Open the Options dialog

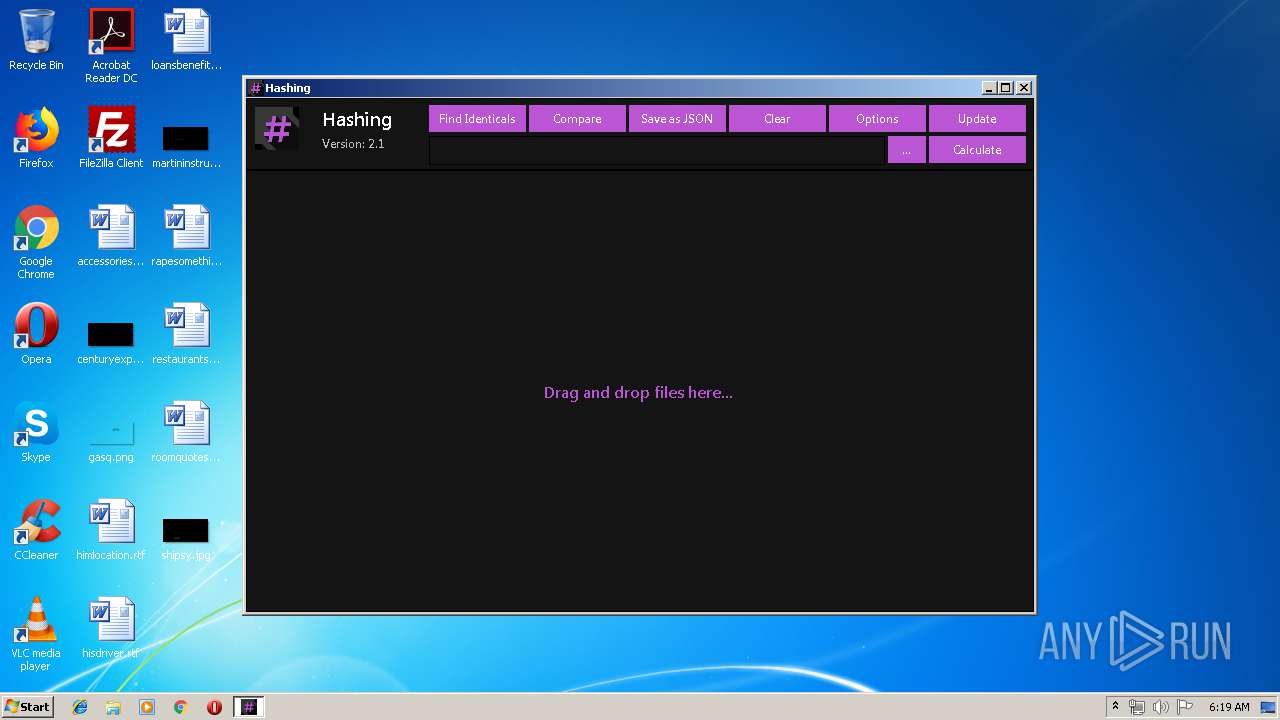877,119
